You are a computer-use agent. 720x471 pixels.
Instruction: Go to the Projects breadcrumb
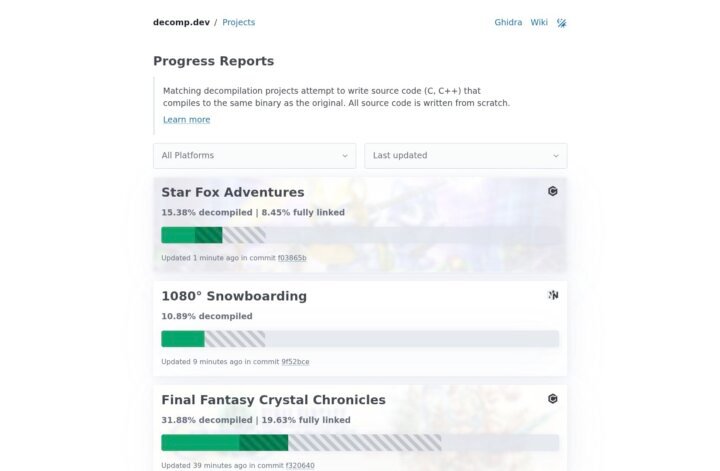(238, 22)
